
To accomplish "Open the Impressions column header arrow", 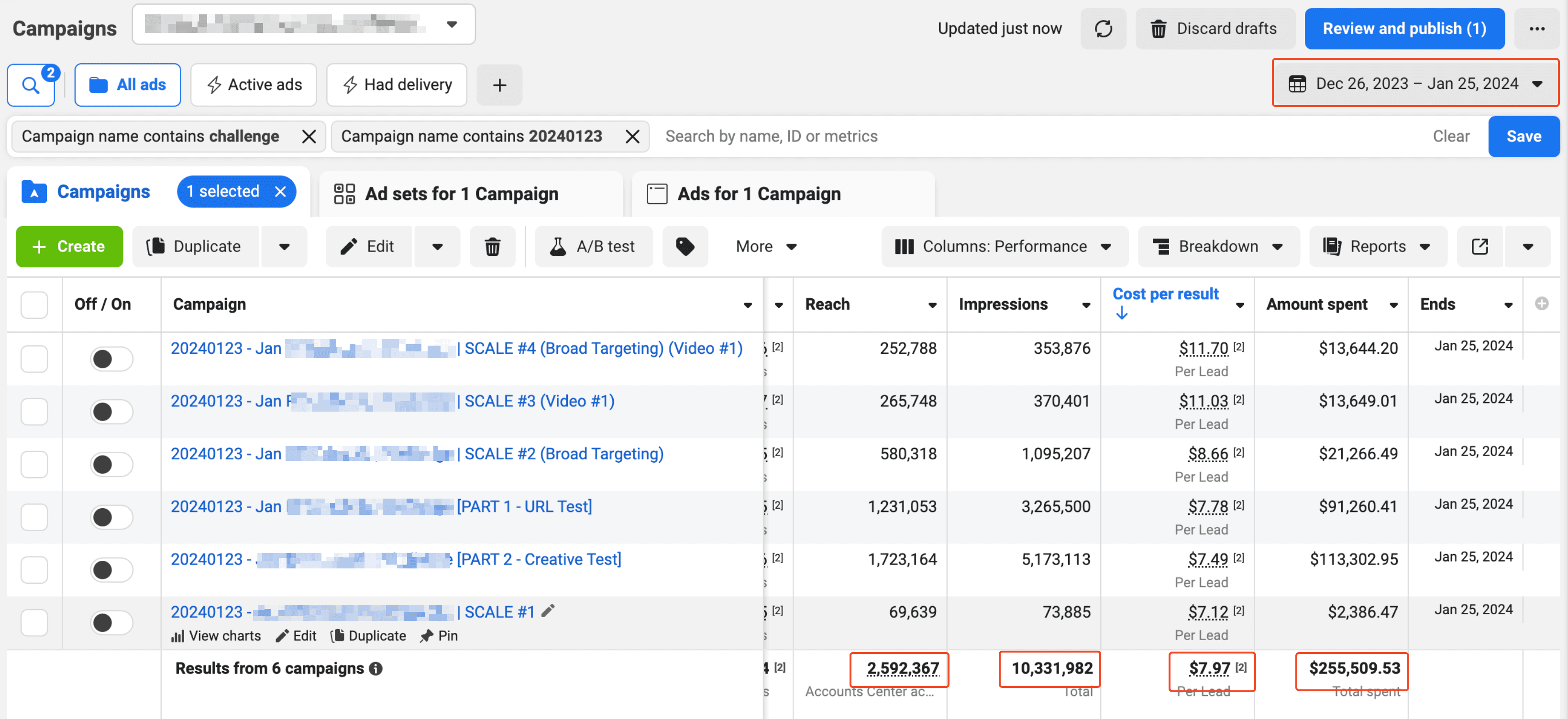I will click(1086, 305).
